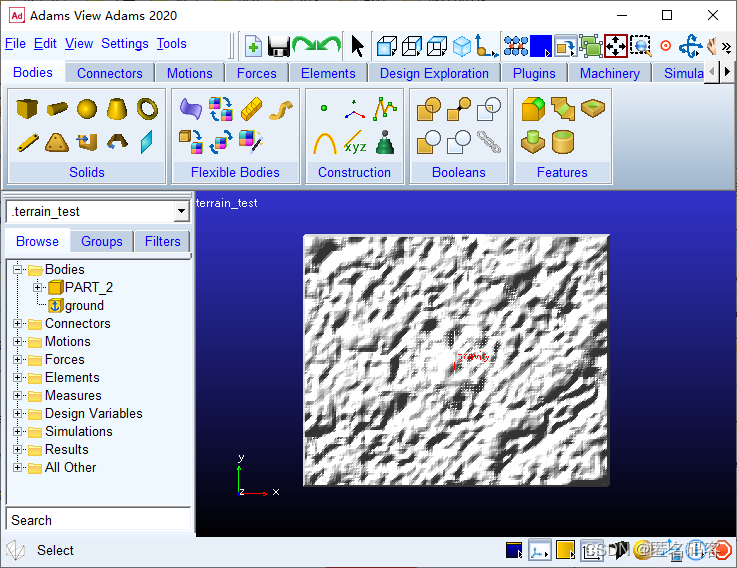Click the Fit view icon with four arrows

[616, 46]
